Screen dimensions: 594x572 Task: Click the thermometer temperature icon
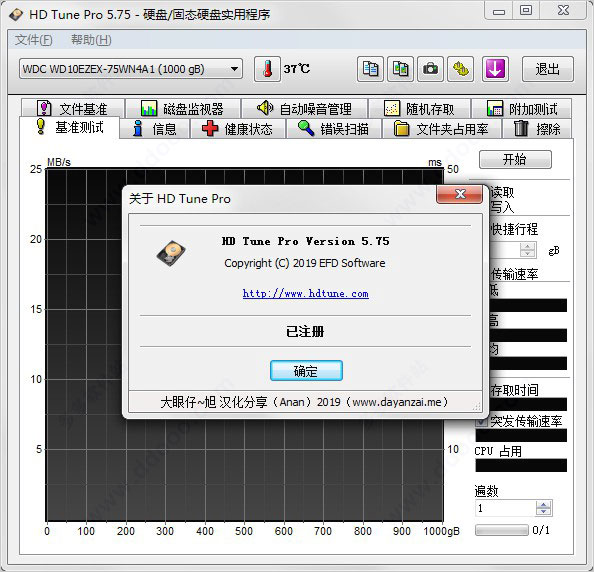coord(267,69)
